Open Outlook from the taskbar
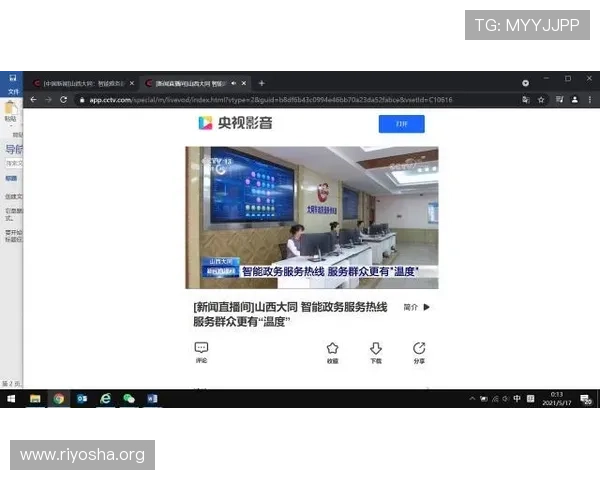This screenshot has height=480, width=600. click(x=82, y=399)
